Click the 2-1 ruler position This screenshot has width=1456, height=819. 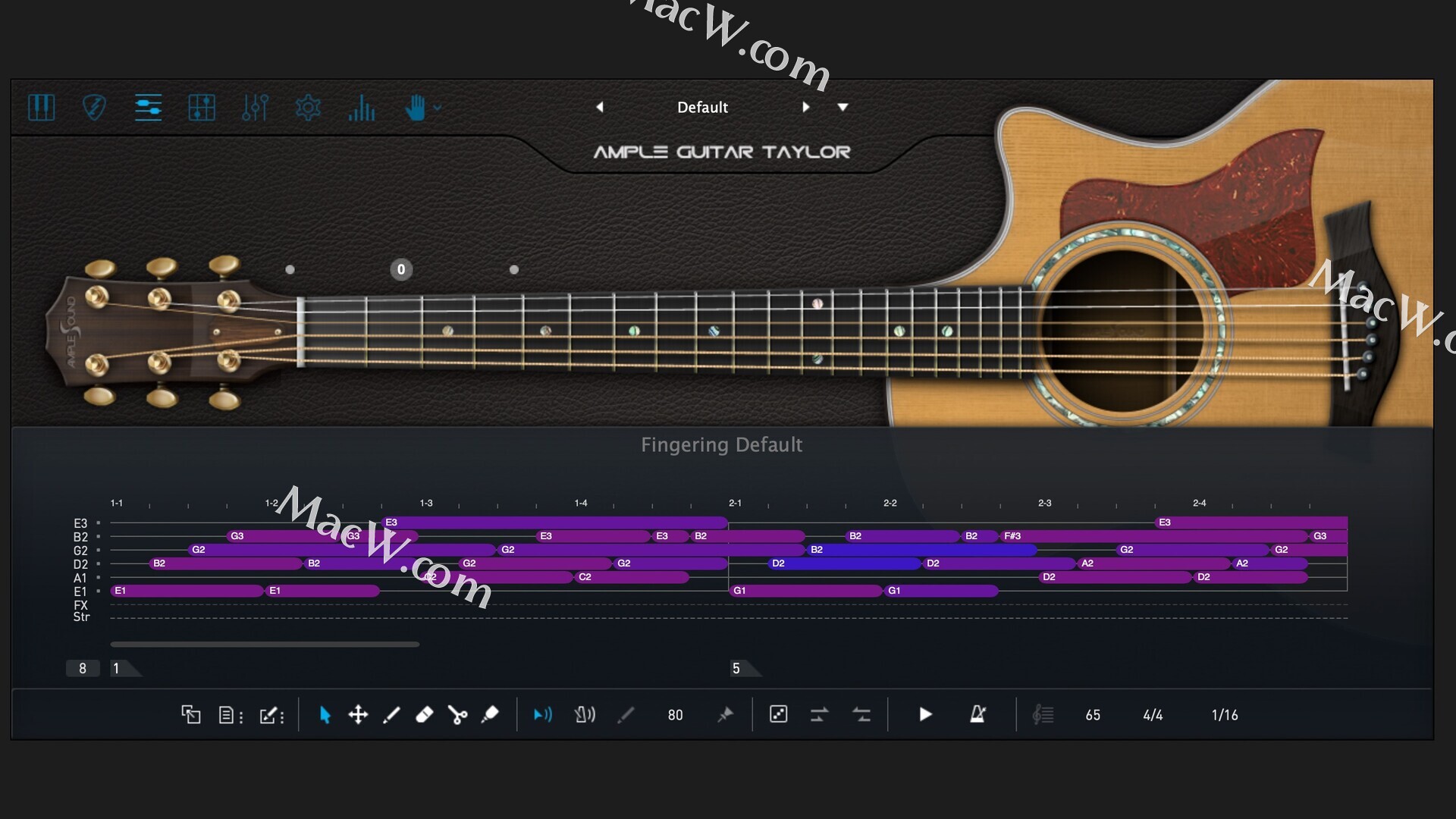(735, 503)
